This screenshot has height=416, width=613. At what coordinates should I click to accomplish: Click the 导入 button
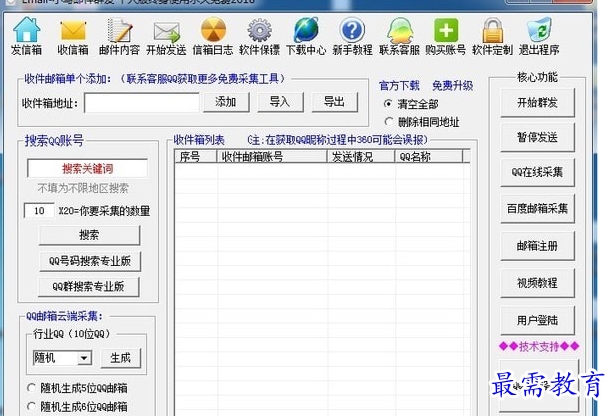pos(280,102)
